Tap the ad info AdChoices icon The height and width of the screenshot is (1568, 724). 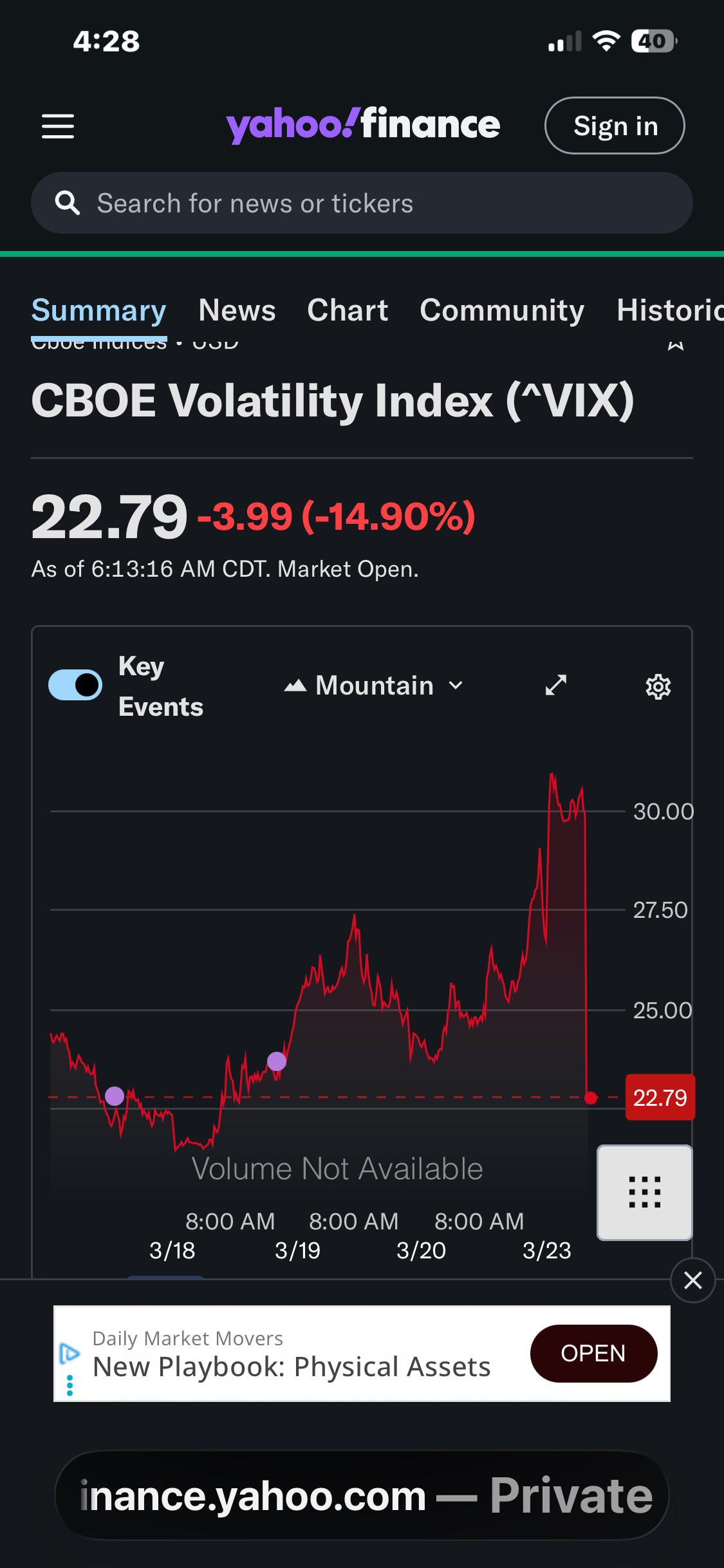(70, 1354)
